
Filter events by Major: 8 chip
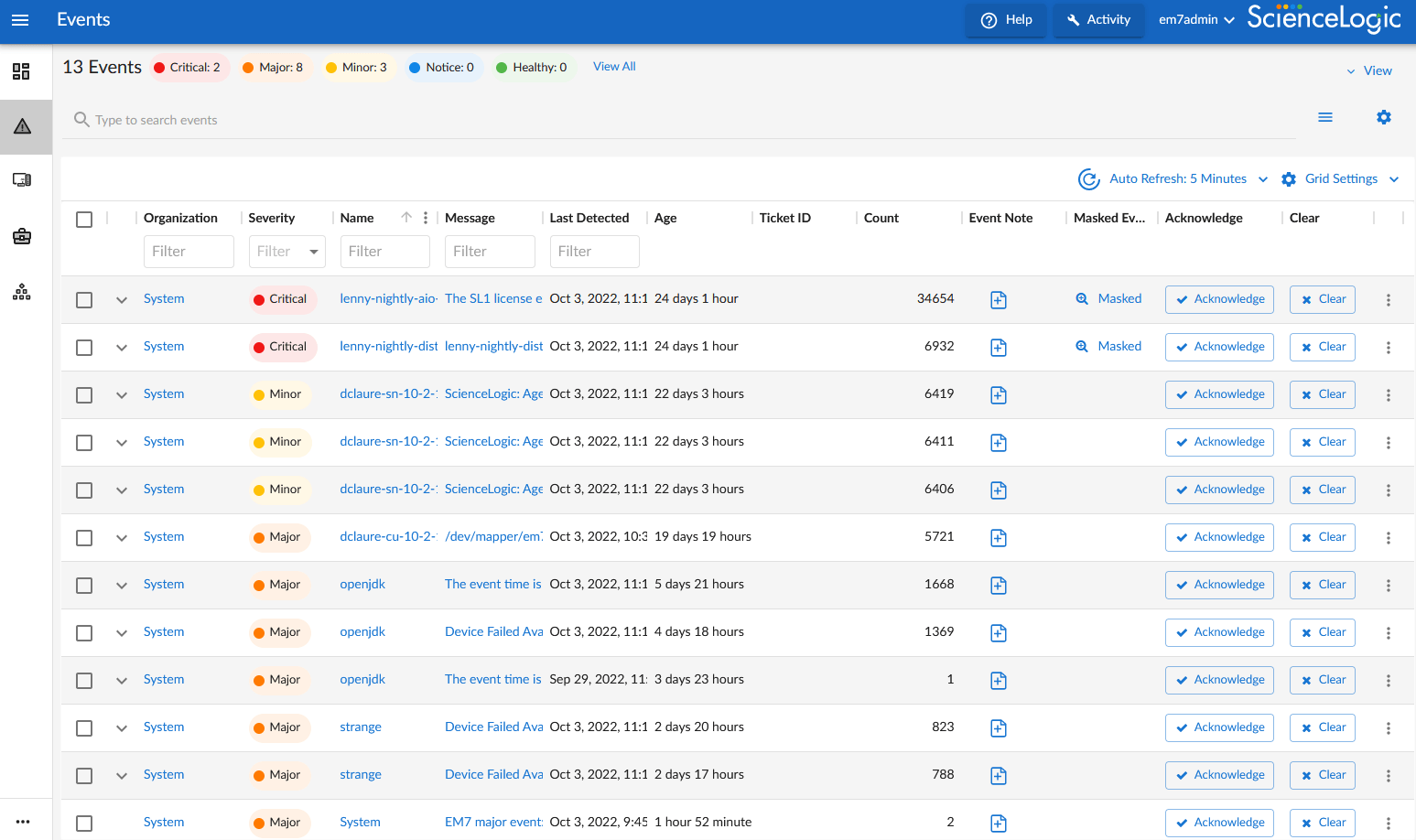(274, 68)
